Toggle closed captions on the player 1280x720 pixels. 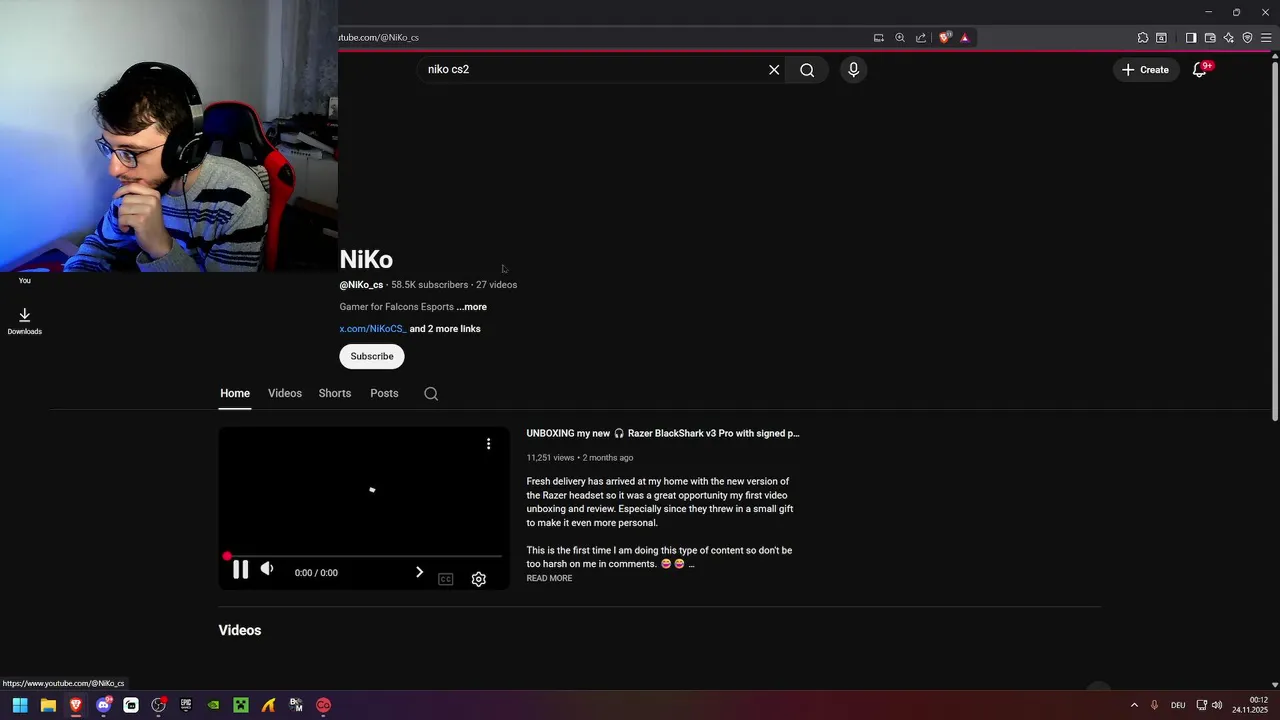coord(446,579)
